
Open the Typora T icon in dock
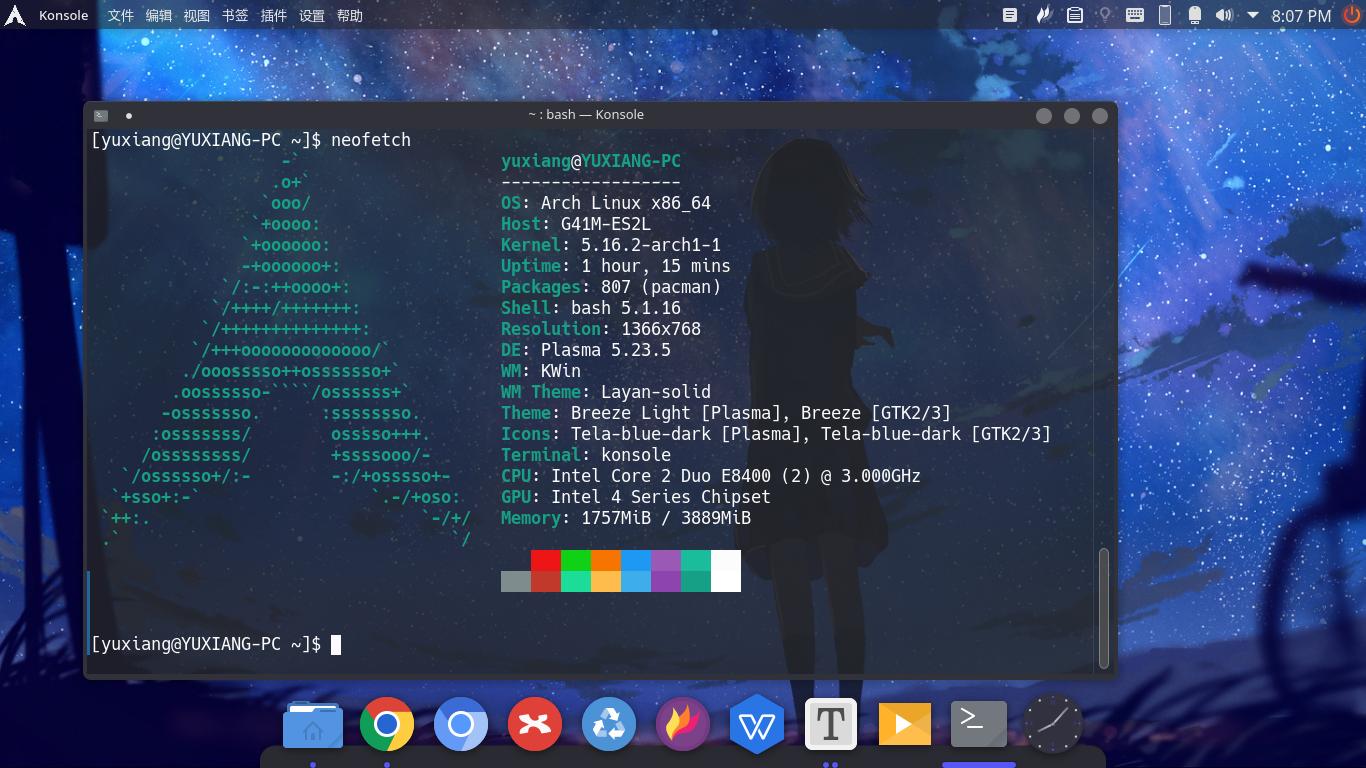pyautogui.click(x=831, y=724)
